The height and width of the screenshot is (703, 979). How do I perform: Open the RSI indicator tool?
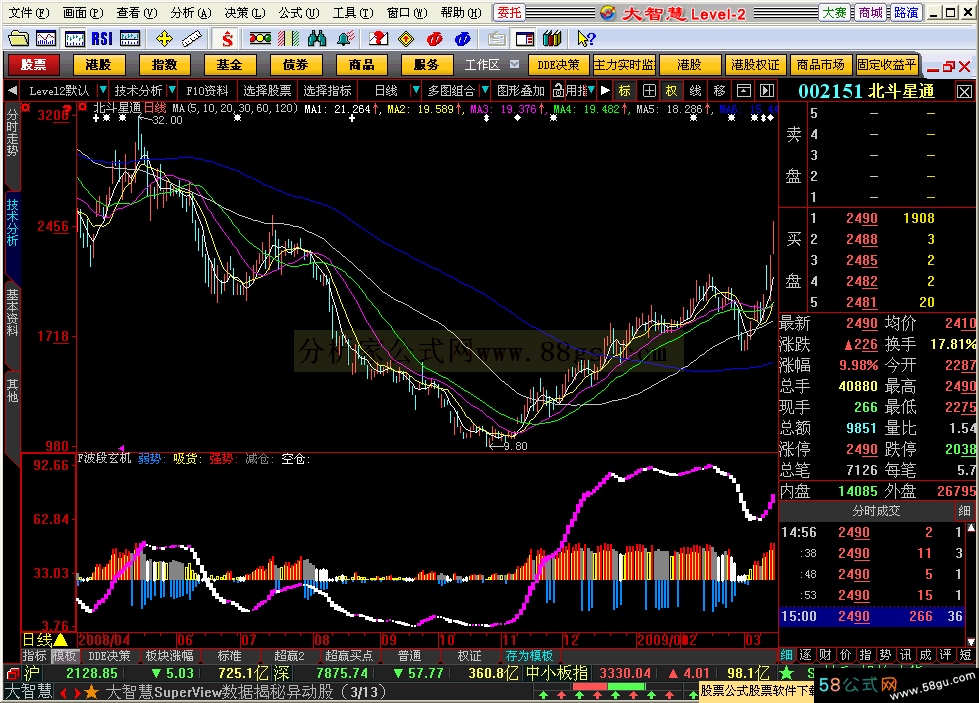102,39
